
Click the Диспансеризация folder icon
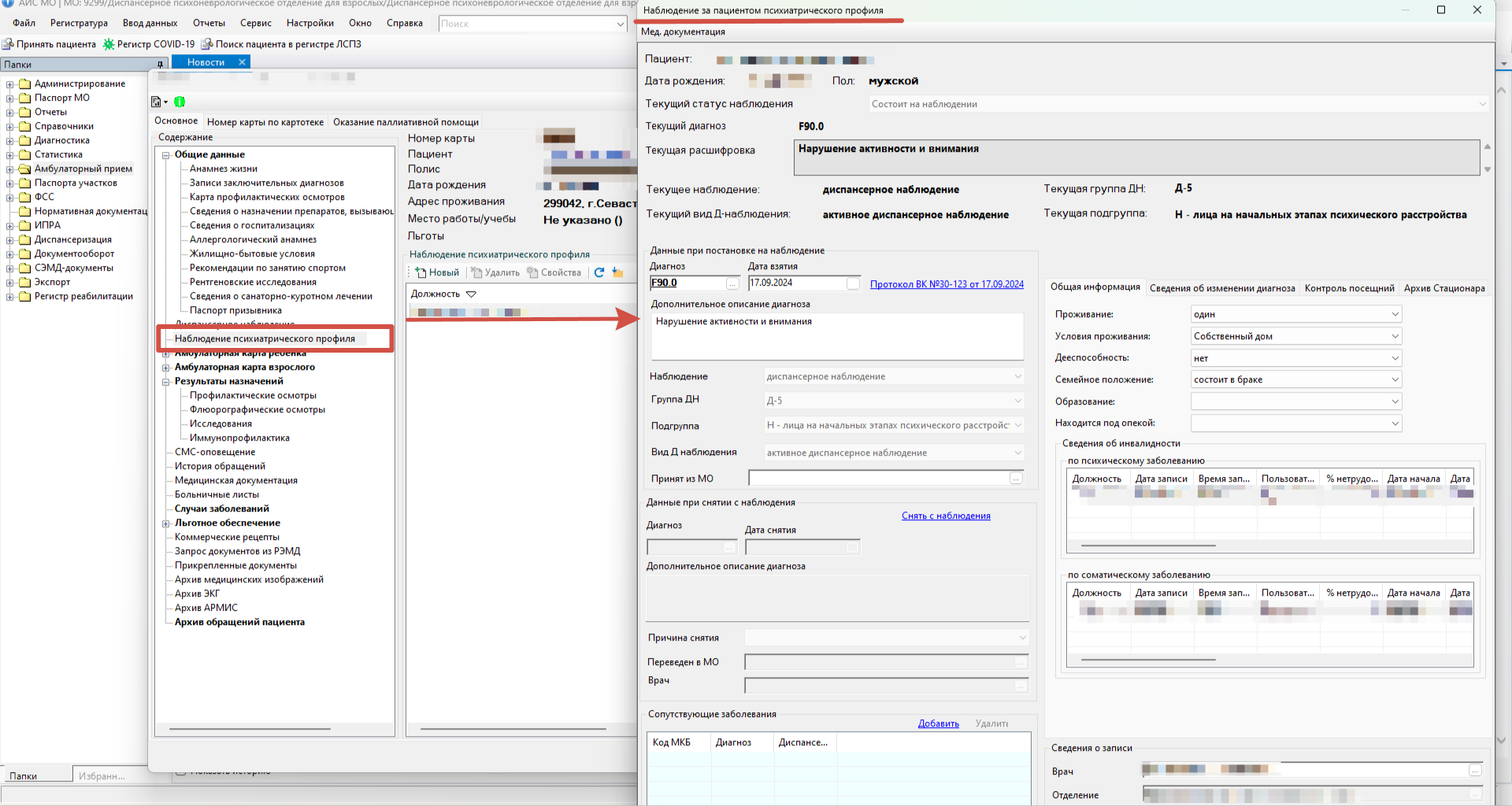(x=24, y=239)
